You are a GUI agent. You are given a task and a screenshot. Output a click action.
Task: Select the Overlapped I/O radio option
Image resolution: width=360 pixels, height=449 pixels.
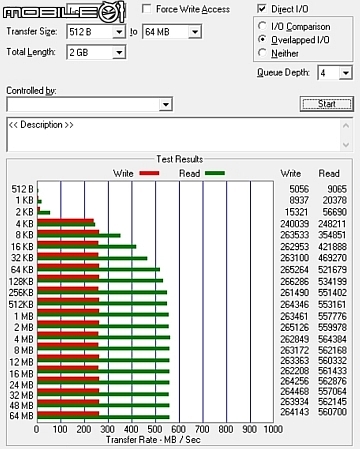click(262, 39)
